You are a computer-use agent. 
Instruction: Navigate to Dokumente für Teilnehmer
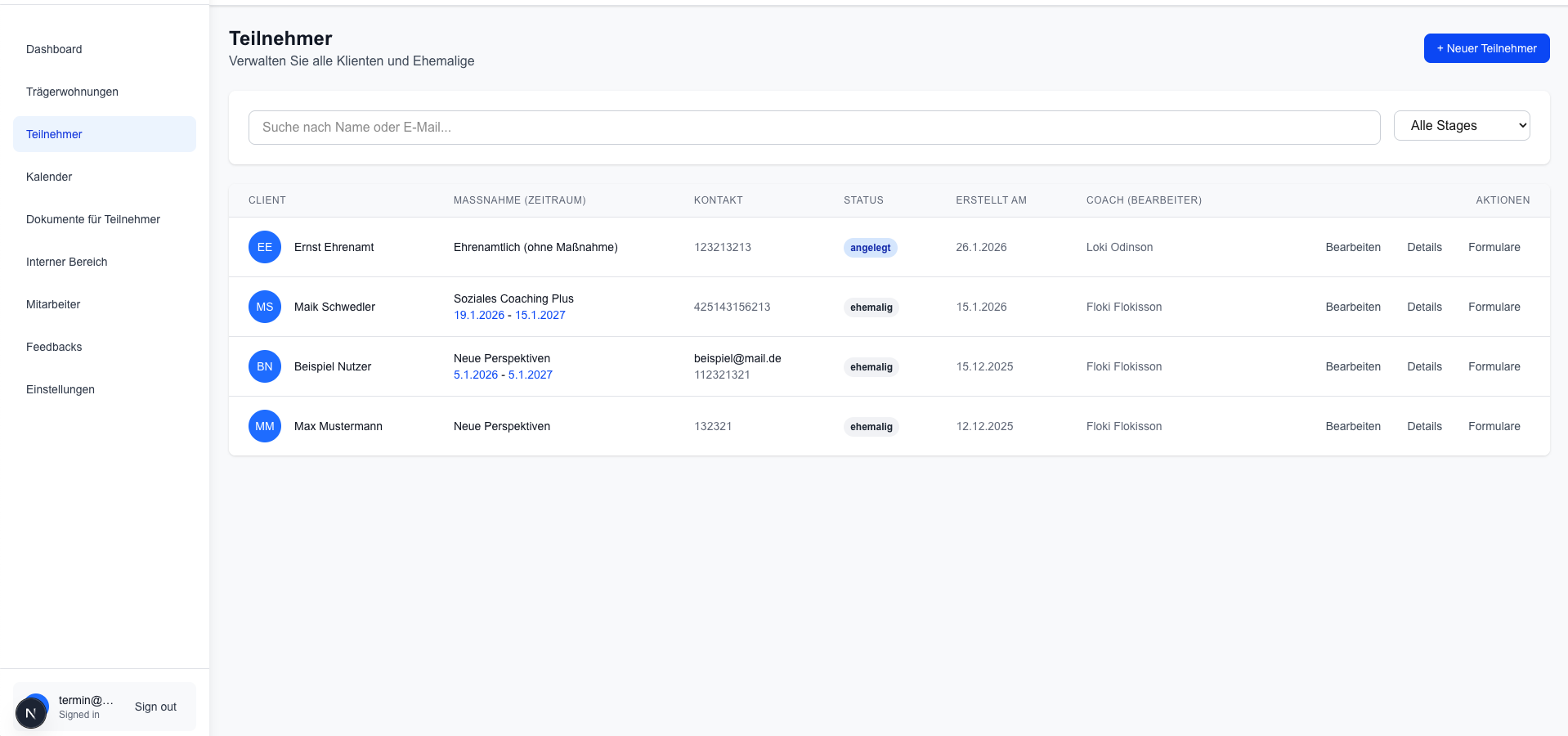point(93,219)
